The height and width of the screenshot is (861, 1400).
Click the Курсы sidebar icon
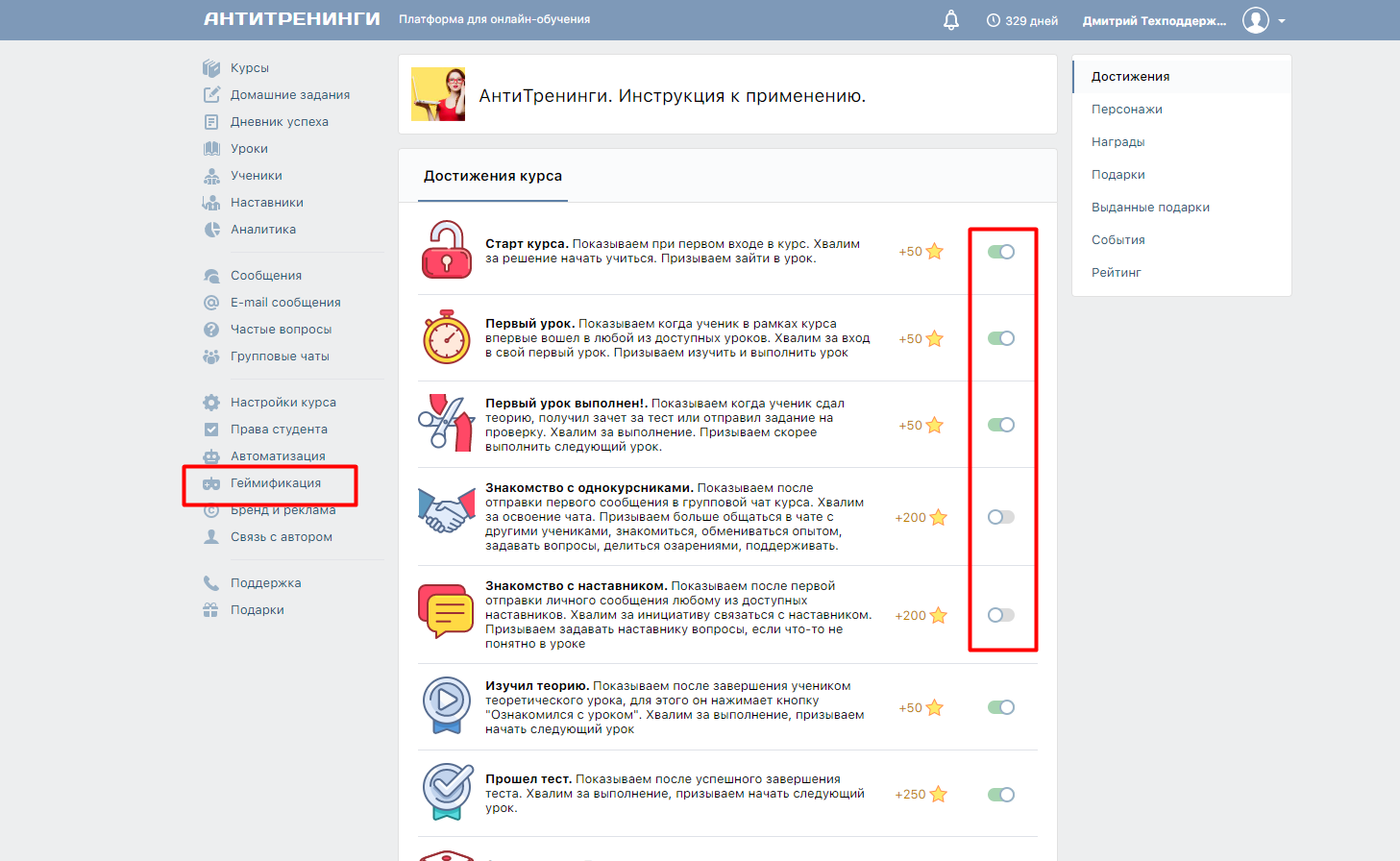pos(211,68)
